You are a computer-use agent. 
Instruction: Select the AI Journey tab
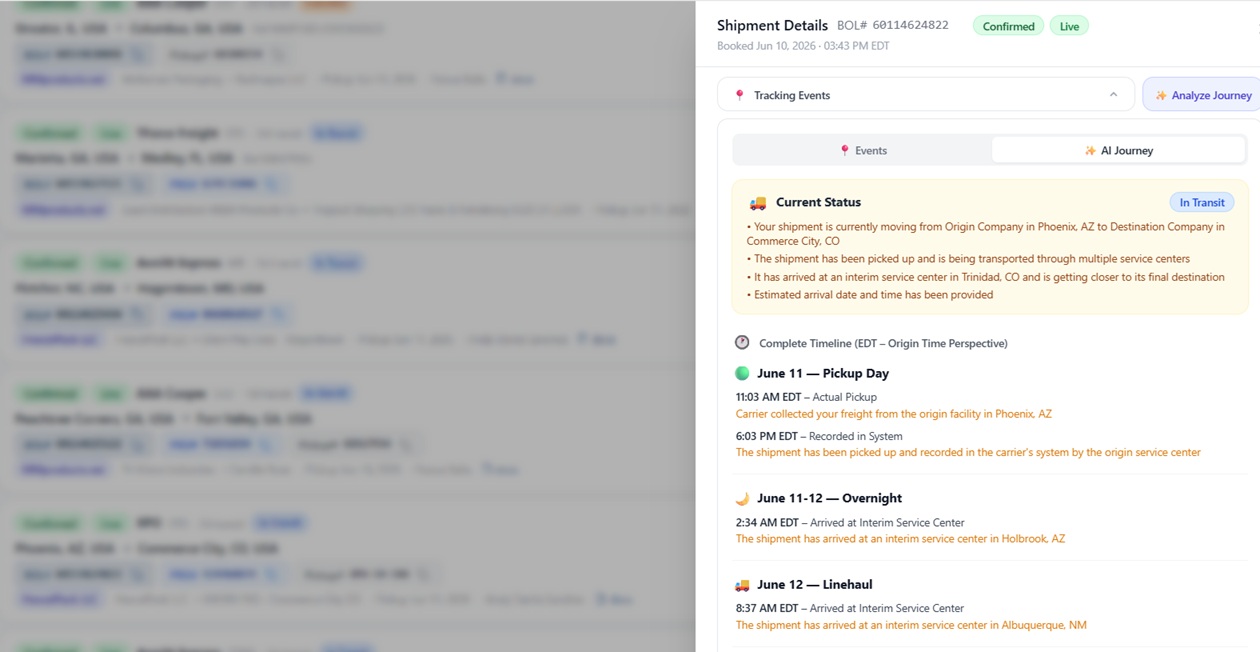click(1118, 150)
